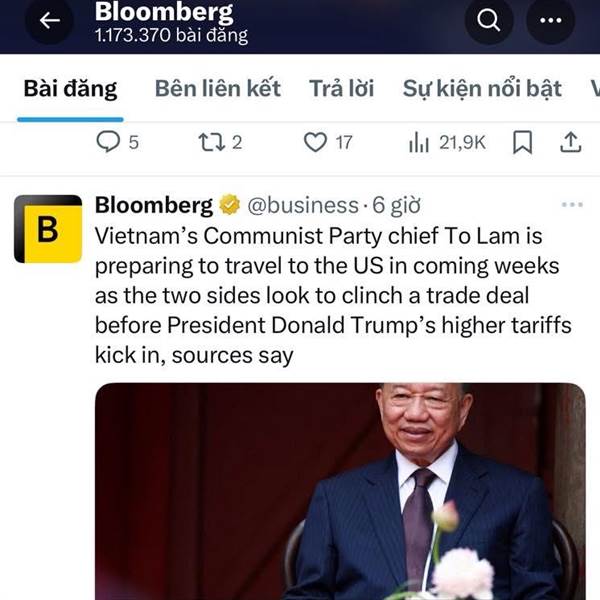Open the @business handle link
Image resolution: width=600 pixels, height=600 pixels.
point(303,205)
